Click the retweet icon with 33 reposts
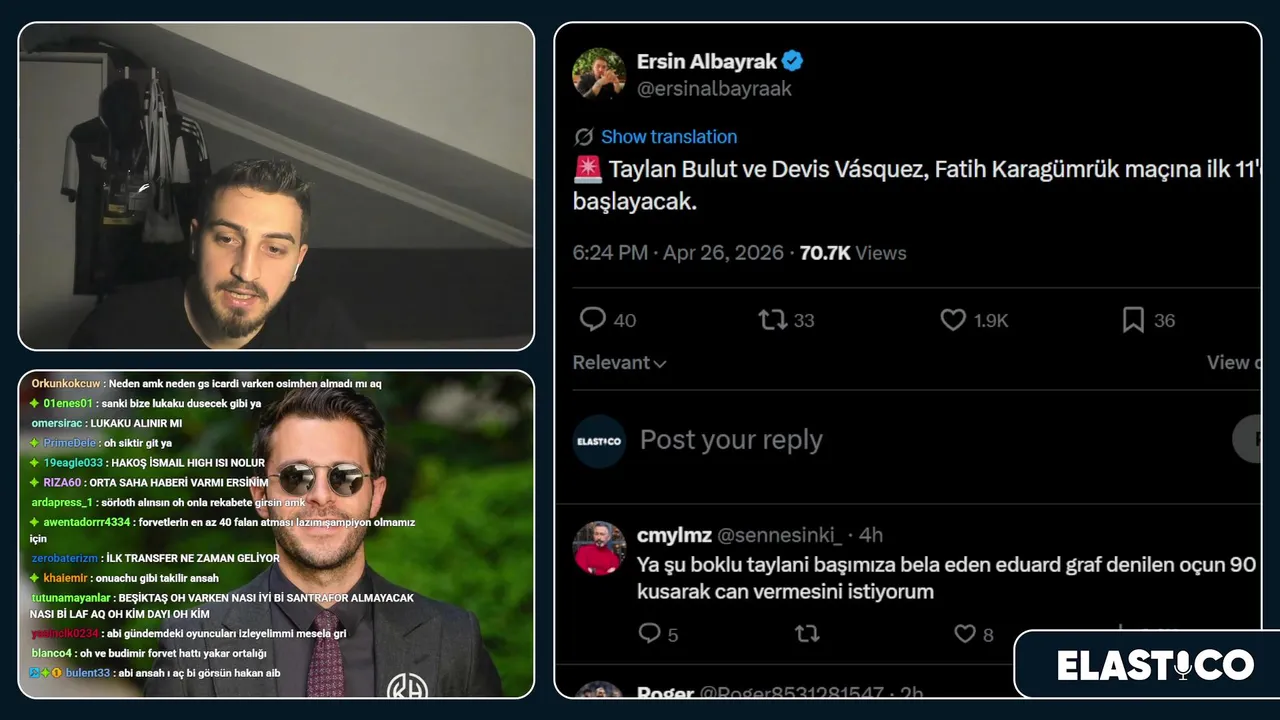Image resolution: width=1280 pixels, height=720 pixels. click(772, 320)
